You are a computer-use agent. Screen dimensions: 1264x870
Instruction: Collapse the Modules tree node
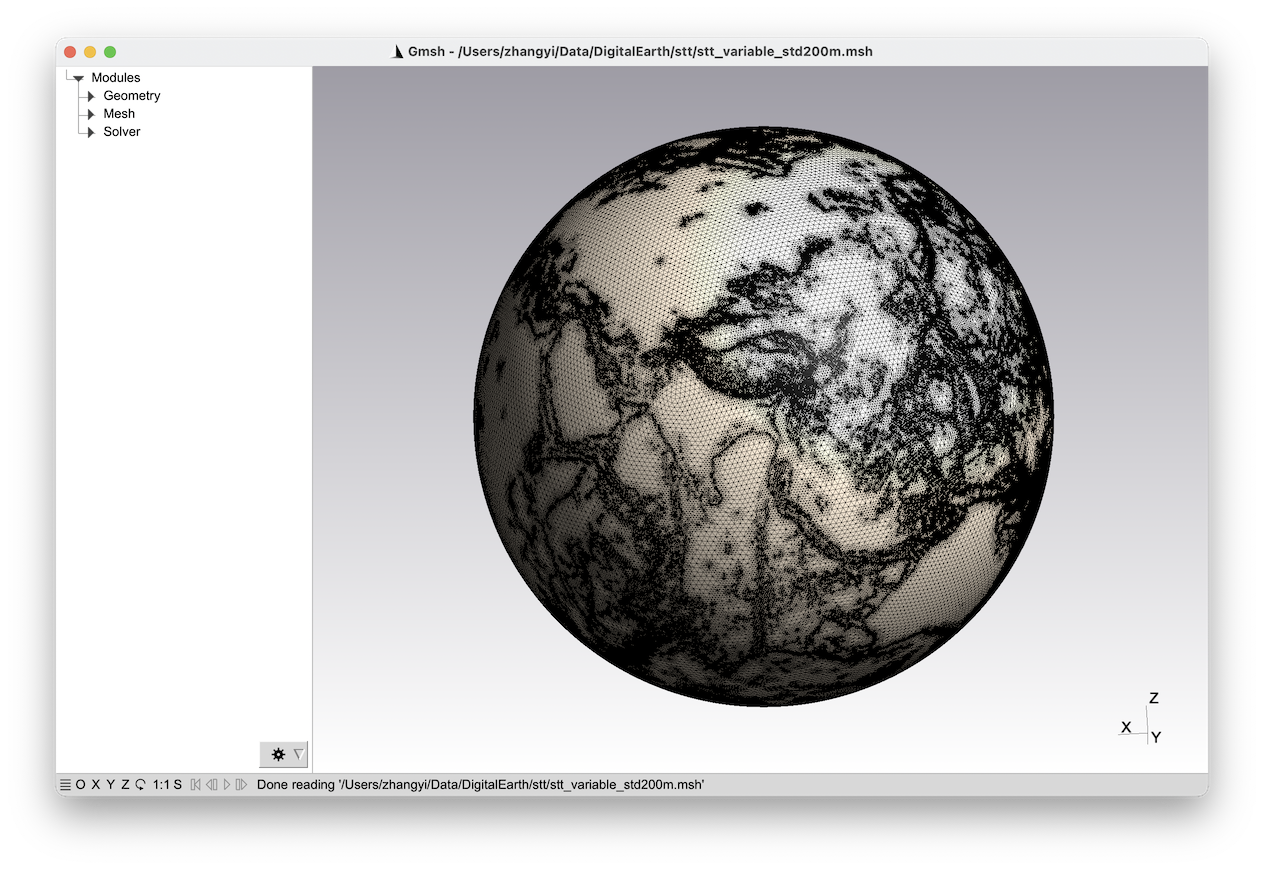(x=78, y=78)
